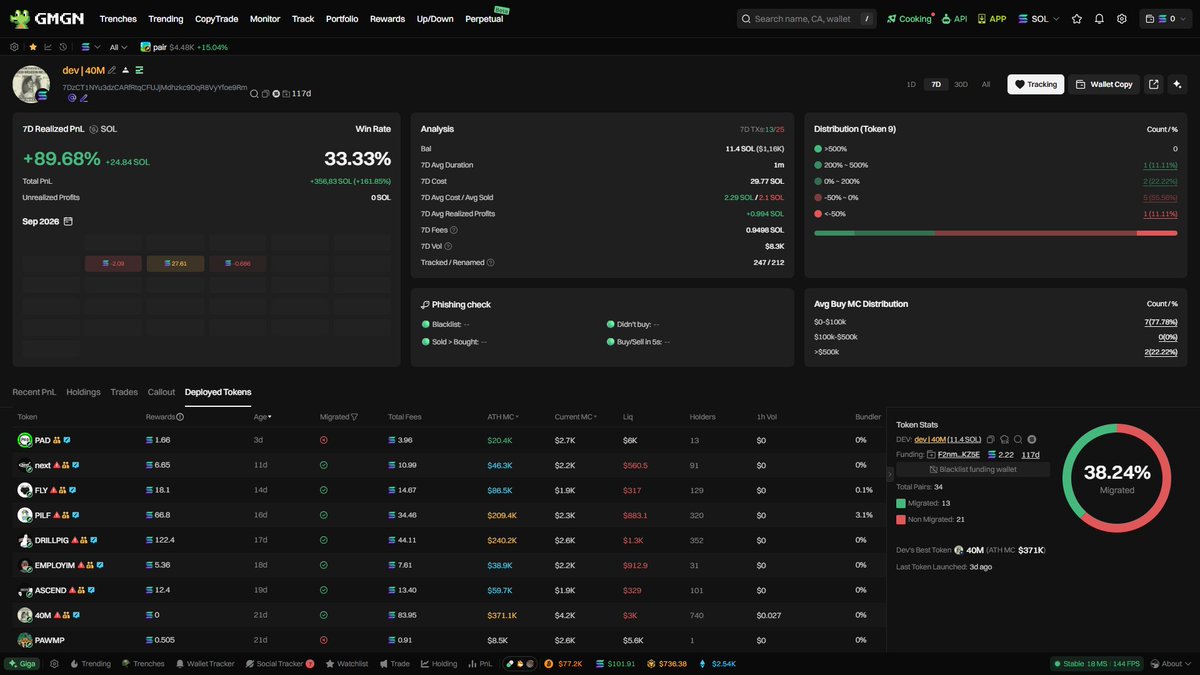Click the yellow star in sub-toolbar
1200x675 pixels.
click(x=32, y=47)
